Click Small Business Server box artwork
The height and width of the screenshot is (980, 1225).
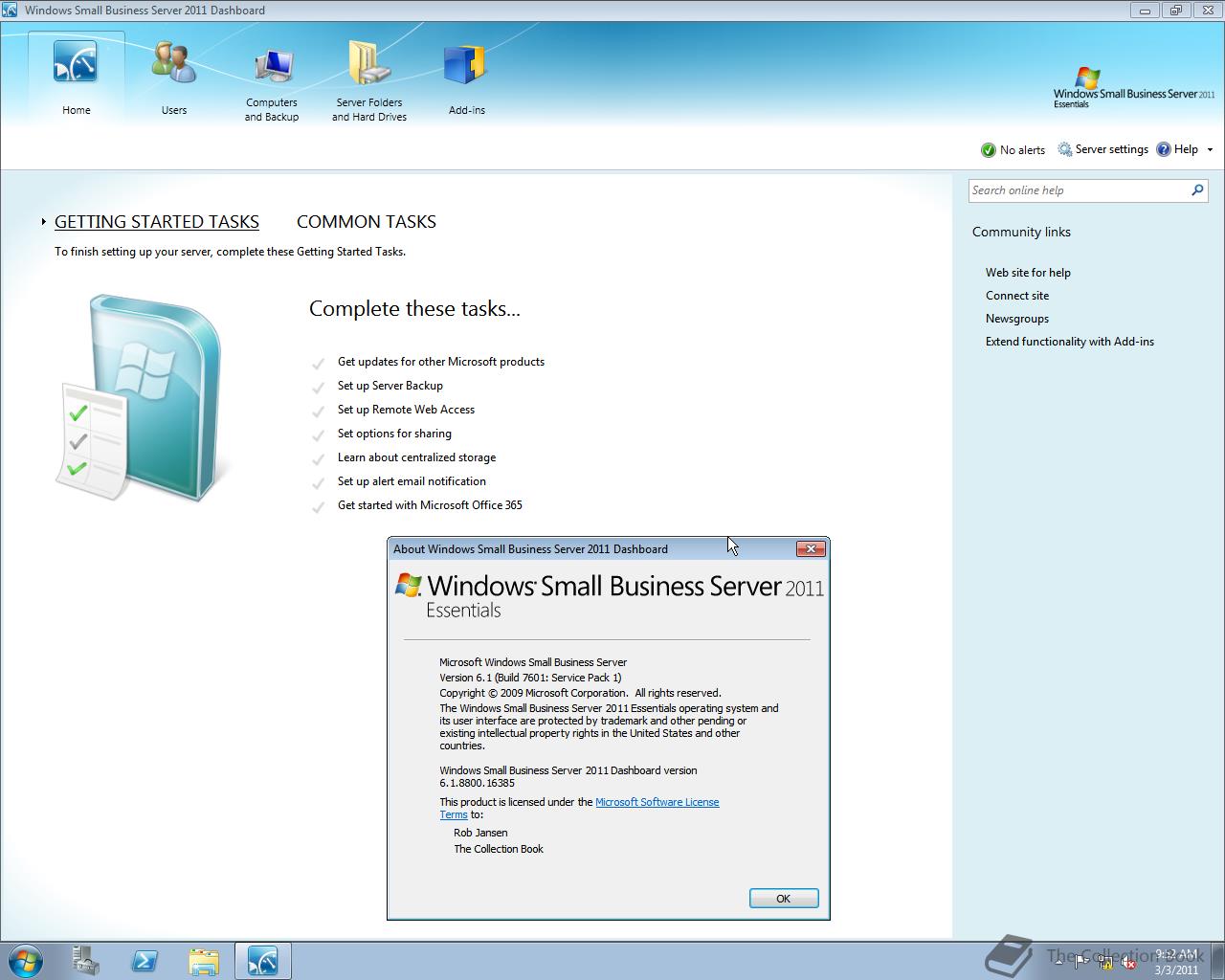(141, 397)
